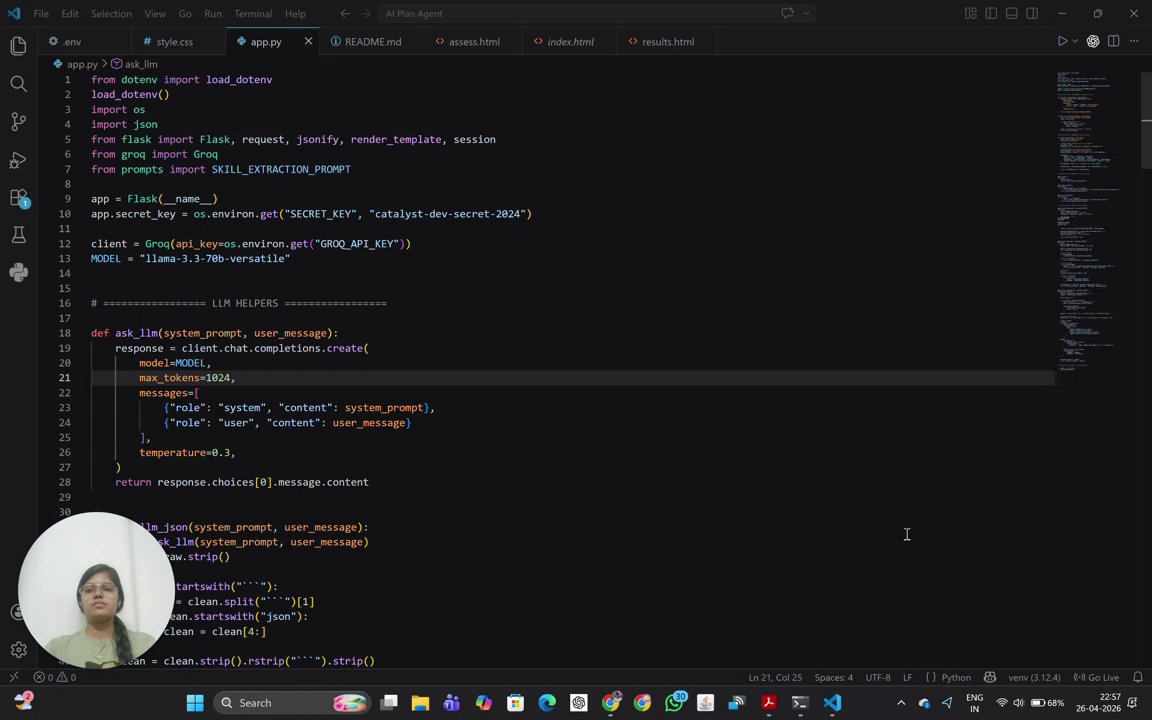The image size is (1152, 720).
Task: Switch to the style.css tab
Action: [x=179, y=41]
